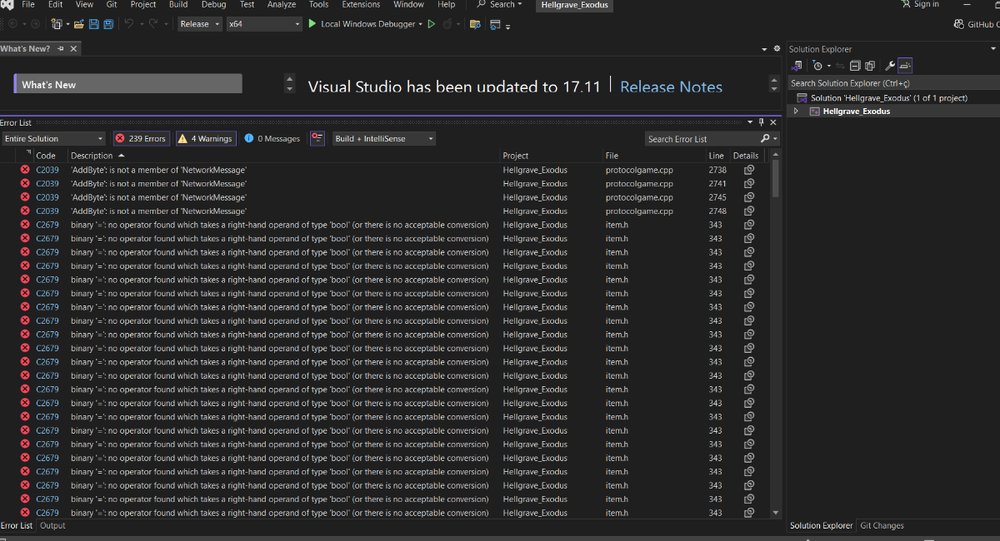Click the Open File folder icon
Screen dimensions: 1000x541
[x=80, y=24]
